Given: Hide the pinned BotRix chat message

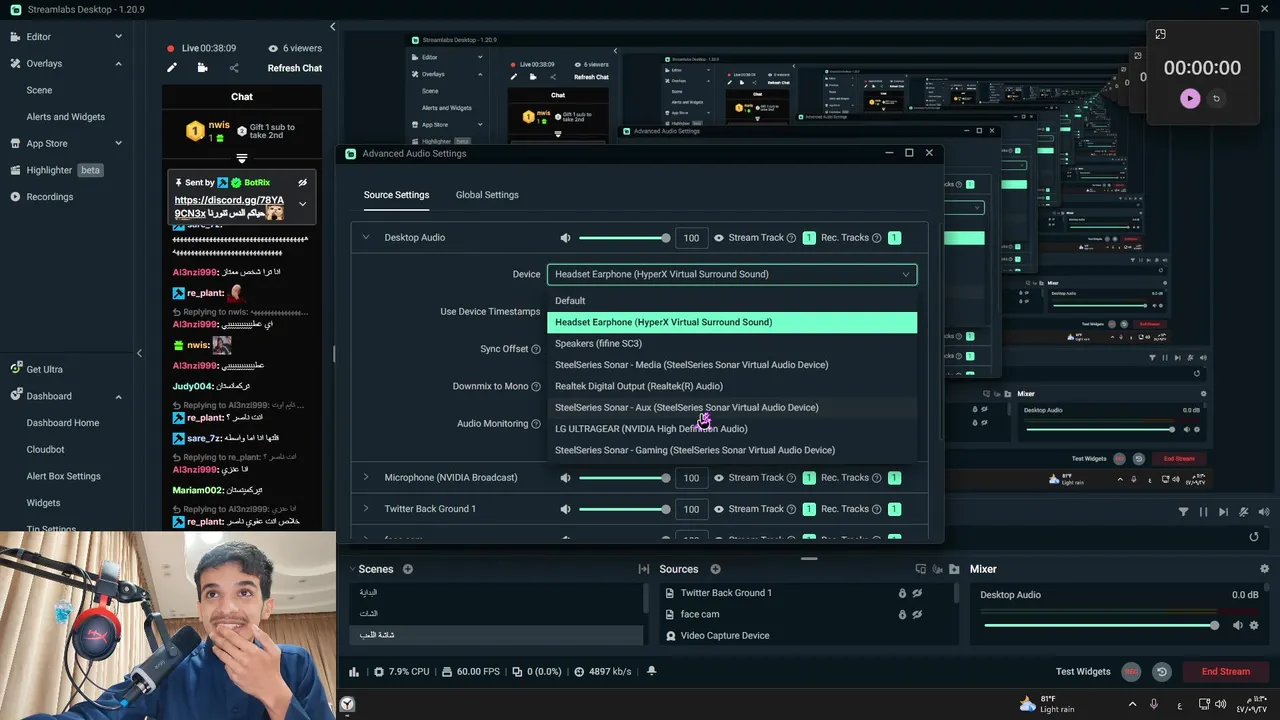Looking at the screenshot, I should [303, 183].
